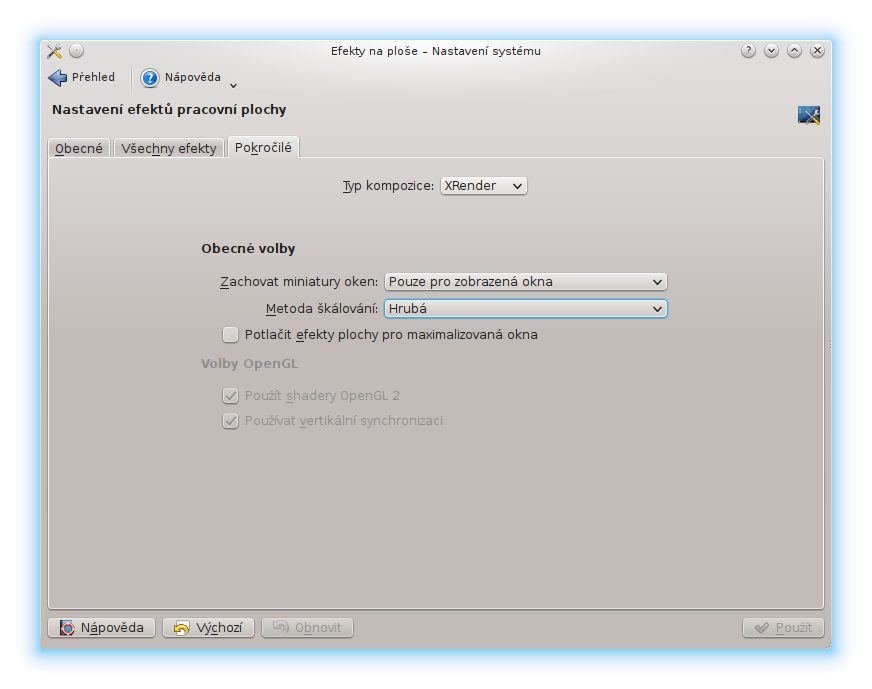Maximize the window with title bar up arrow
Image resolution: width=872 pixels, height=689 pixels.
(794, 51)
